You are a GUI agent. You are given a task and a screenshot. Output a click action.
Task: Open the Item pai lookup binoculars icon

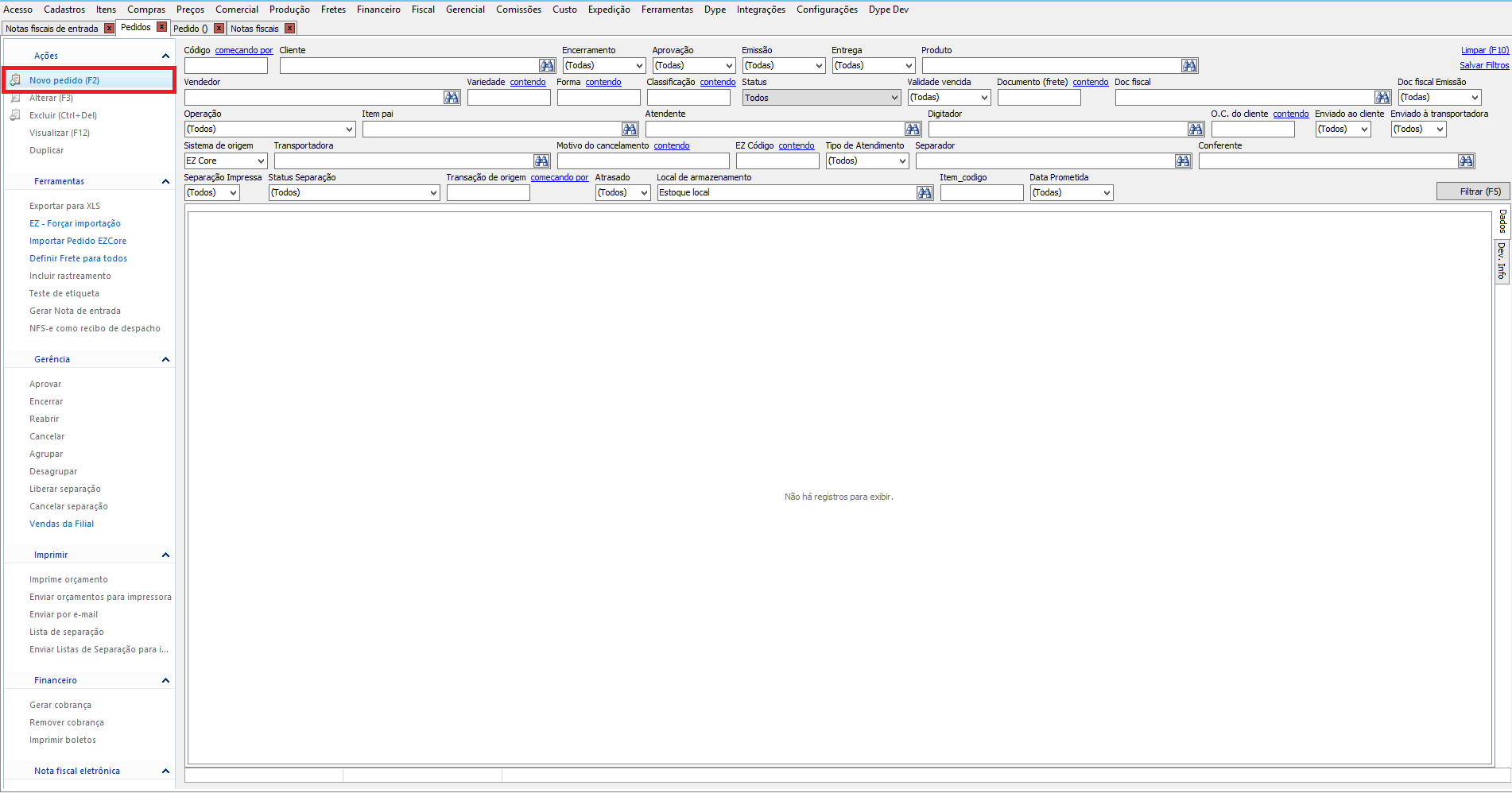tap(630, 130)
